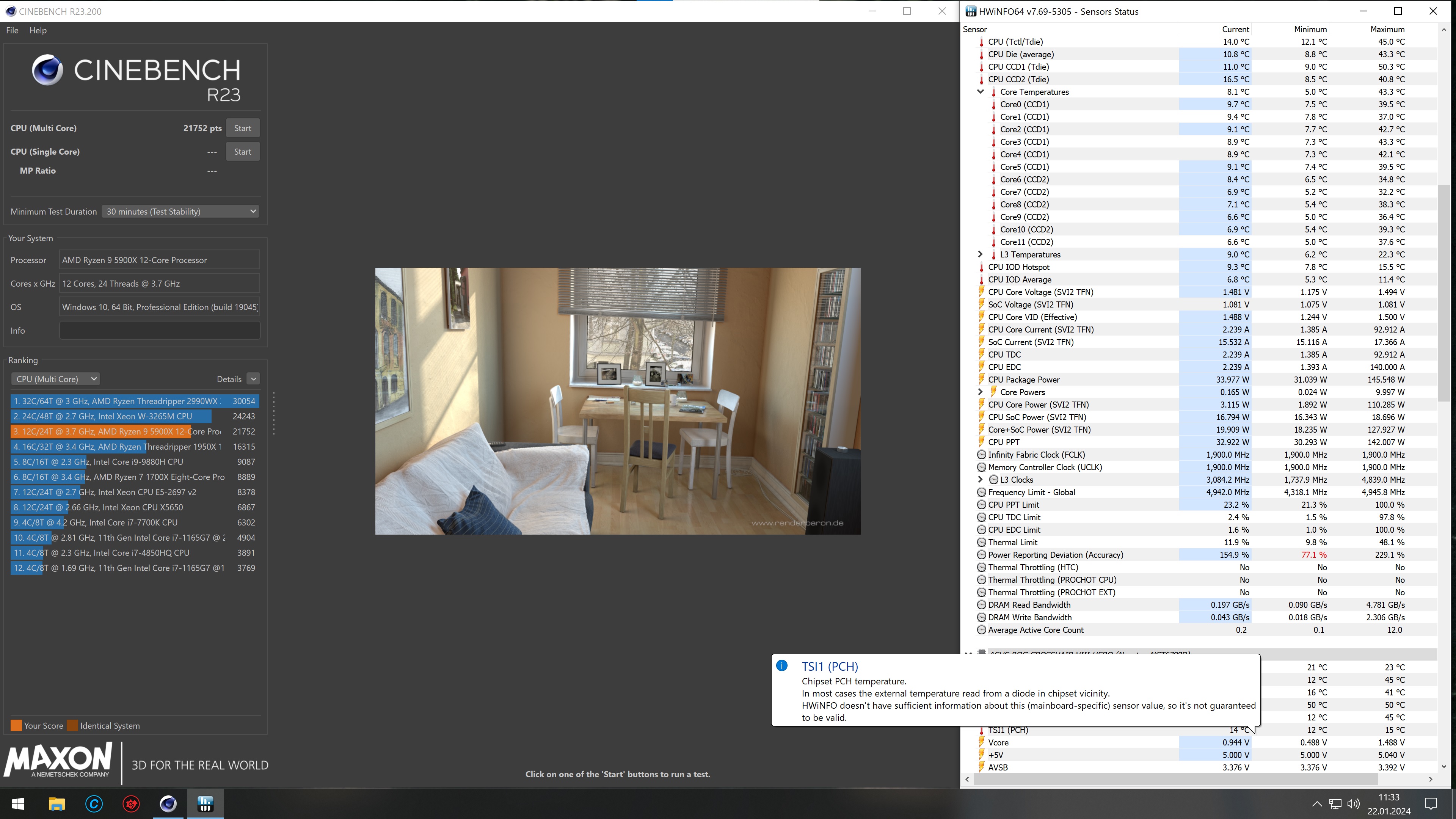Expand the Core Powers tree in HWiNFO

pos(981,392)
